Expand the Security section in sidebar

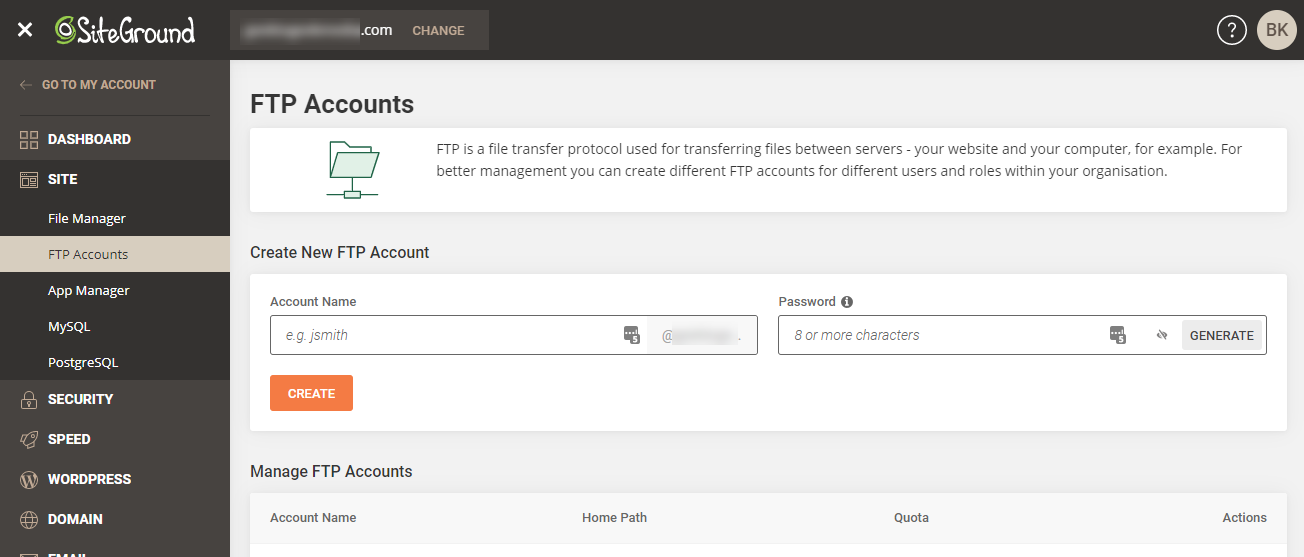tap(80, 399)
